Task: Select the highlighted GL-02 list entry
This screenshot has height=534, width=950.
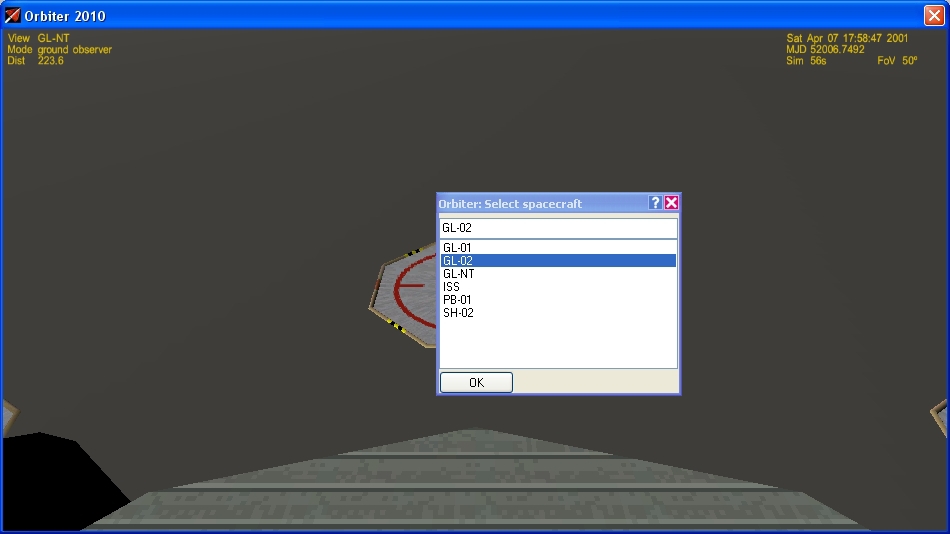Action: (458, 261)
